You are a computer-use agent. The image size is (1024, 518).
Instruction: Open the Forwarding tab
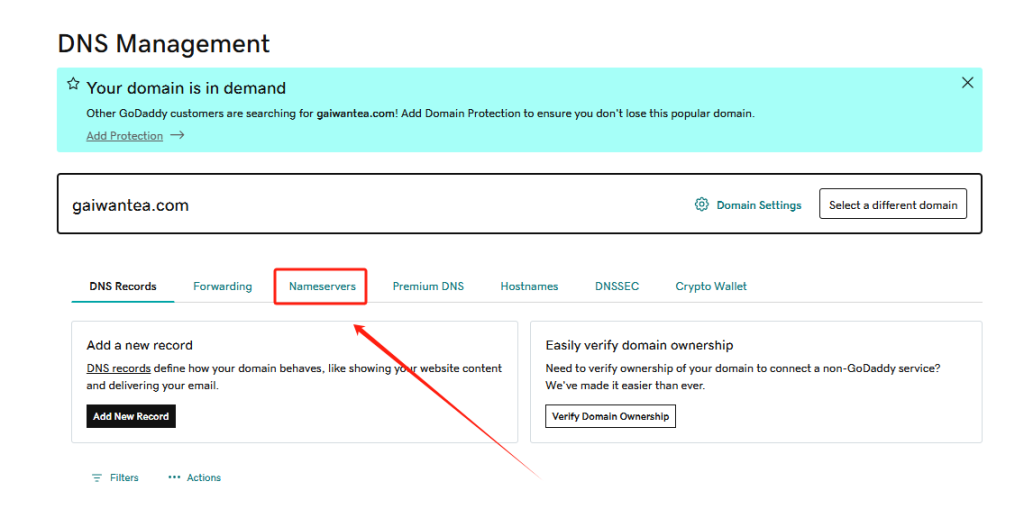coord(222,286)
